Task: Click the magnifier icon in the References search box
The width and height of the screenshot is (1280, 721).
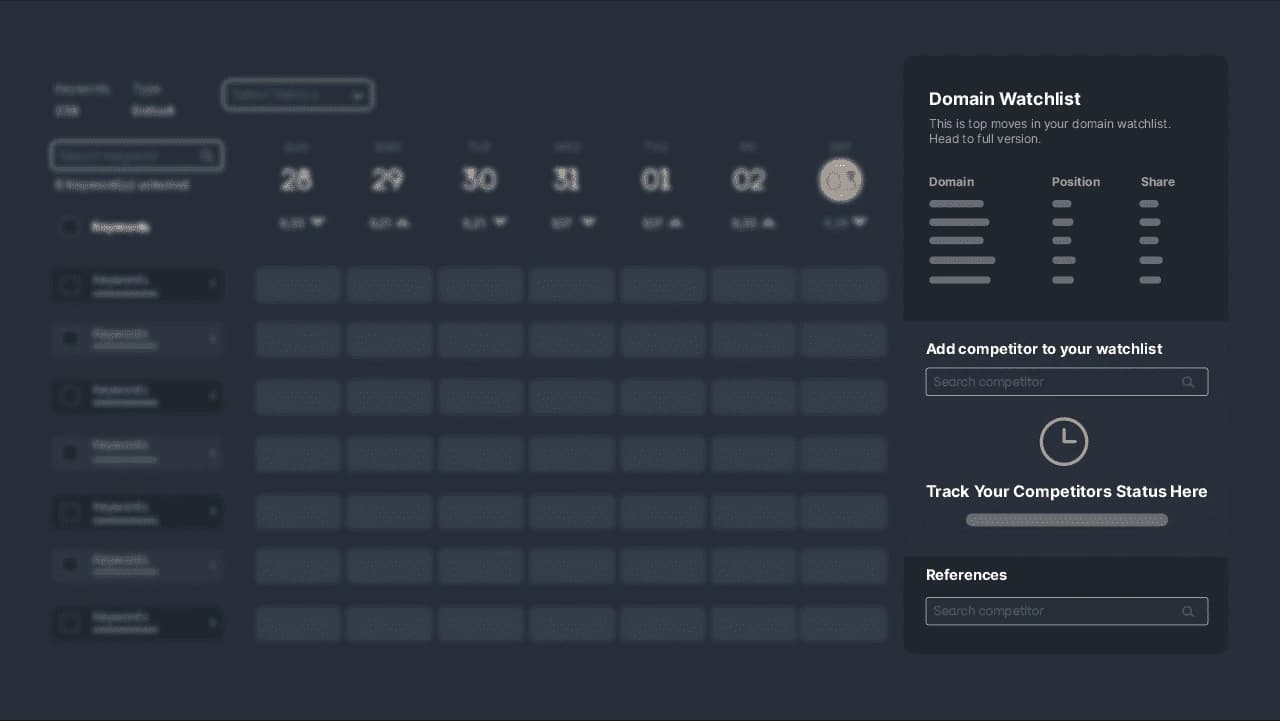Action: click(x=1188, y=611)
